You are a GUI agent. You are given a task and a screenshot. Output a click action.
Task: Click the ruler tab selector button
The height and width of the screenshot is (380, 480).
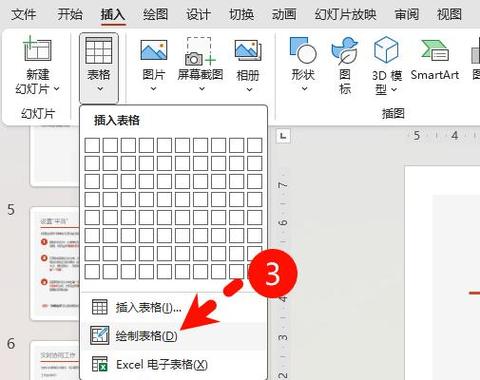pos(283,136)
